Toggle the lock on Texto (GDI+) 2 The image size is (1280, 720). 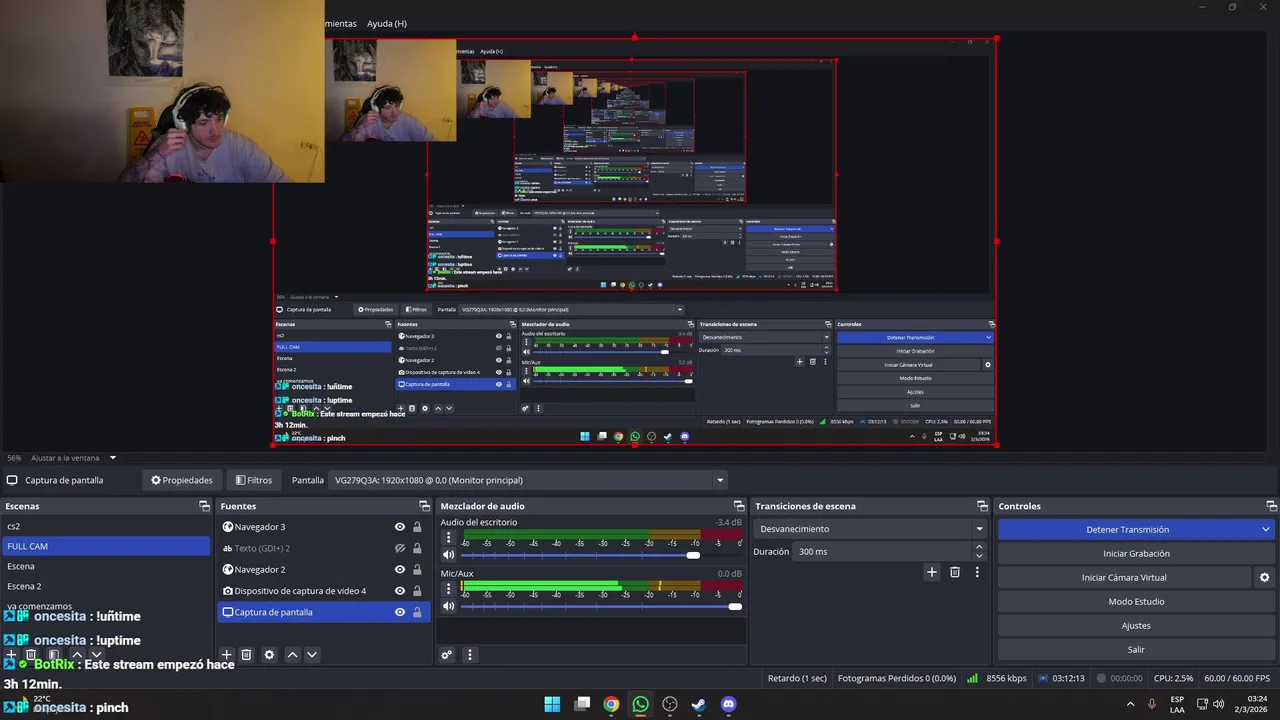click(417, 548)
